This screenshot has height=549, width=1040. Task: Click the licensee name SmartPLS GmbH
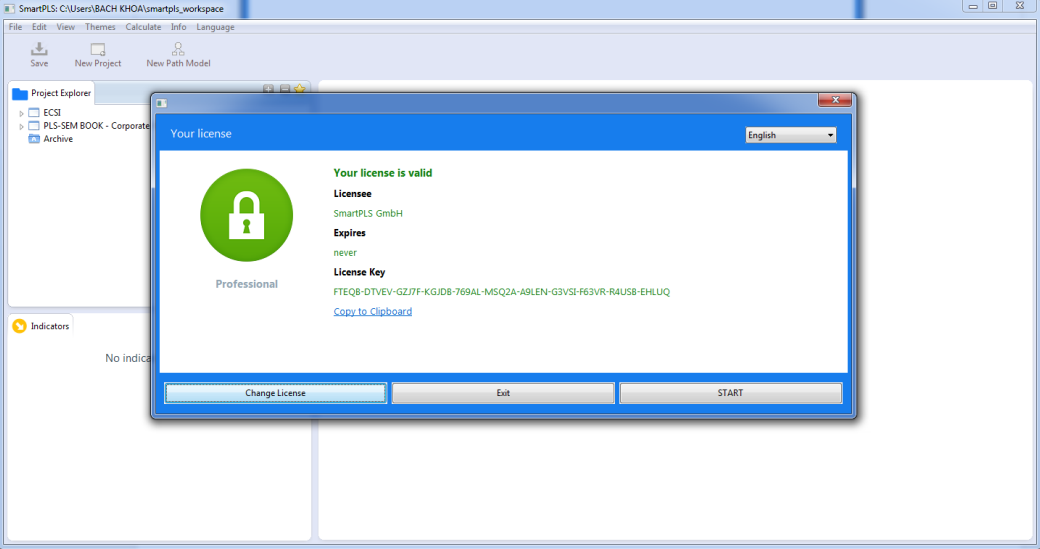(368, 214)
